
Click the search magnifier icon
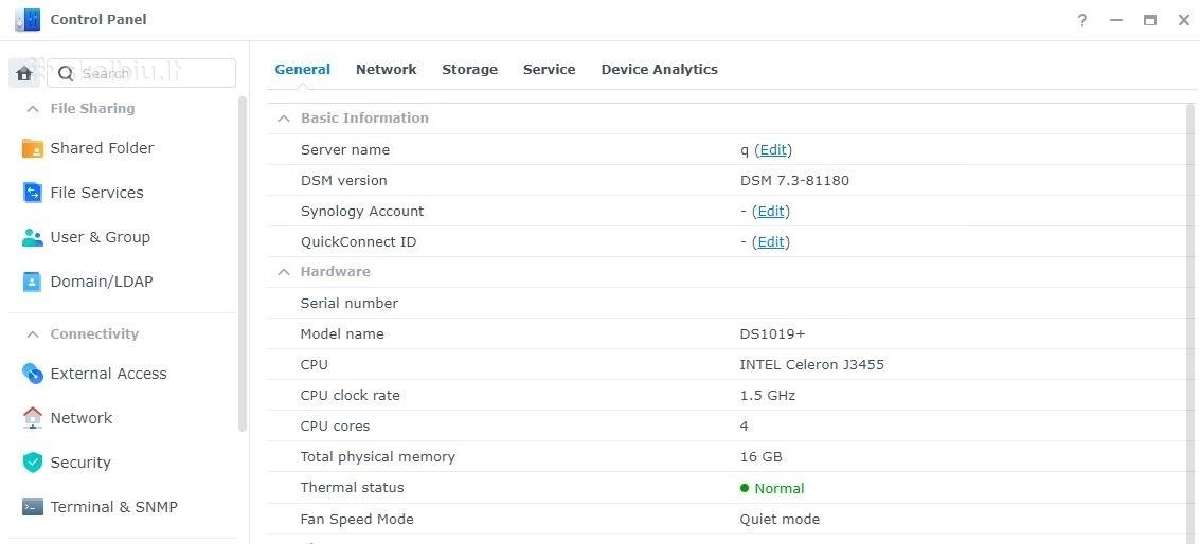pyautogui.click(x=65, y=73)
